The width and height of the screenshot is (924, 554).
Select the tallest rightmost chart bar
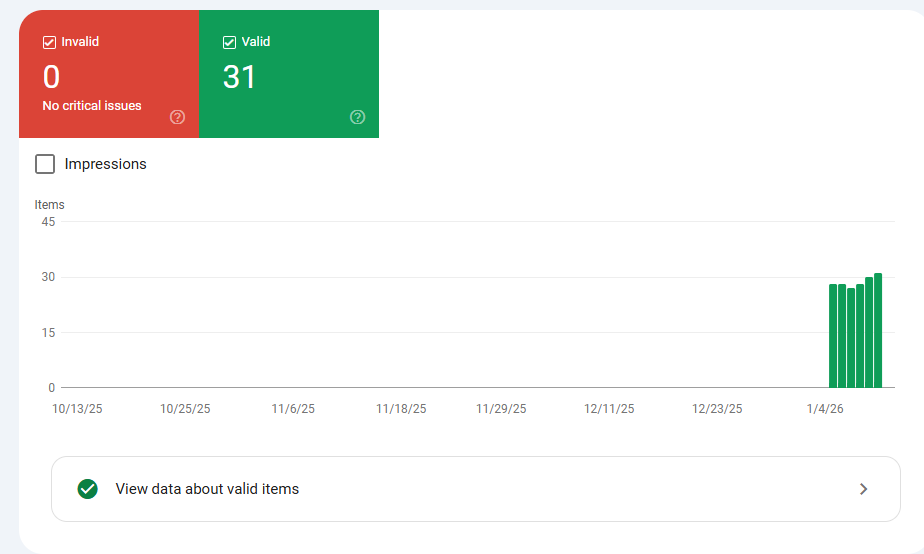point(878,330)
